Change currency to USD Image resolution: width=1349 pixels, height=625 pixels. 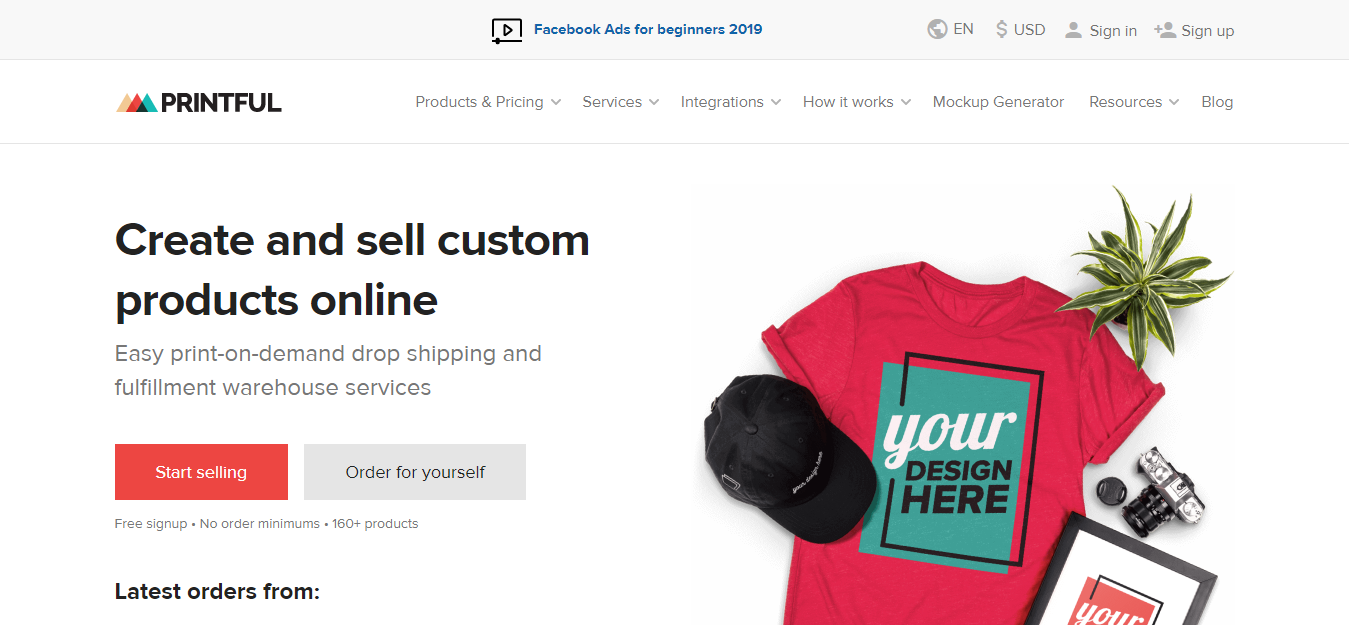1027,29
